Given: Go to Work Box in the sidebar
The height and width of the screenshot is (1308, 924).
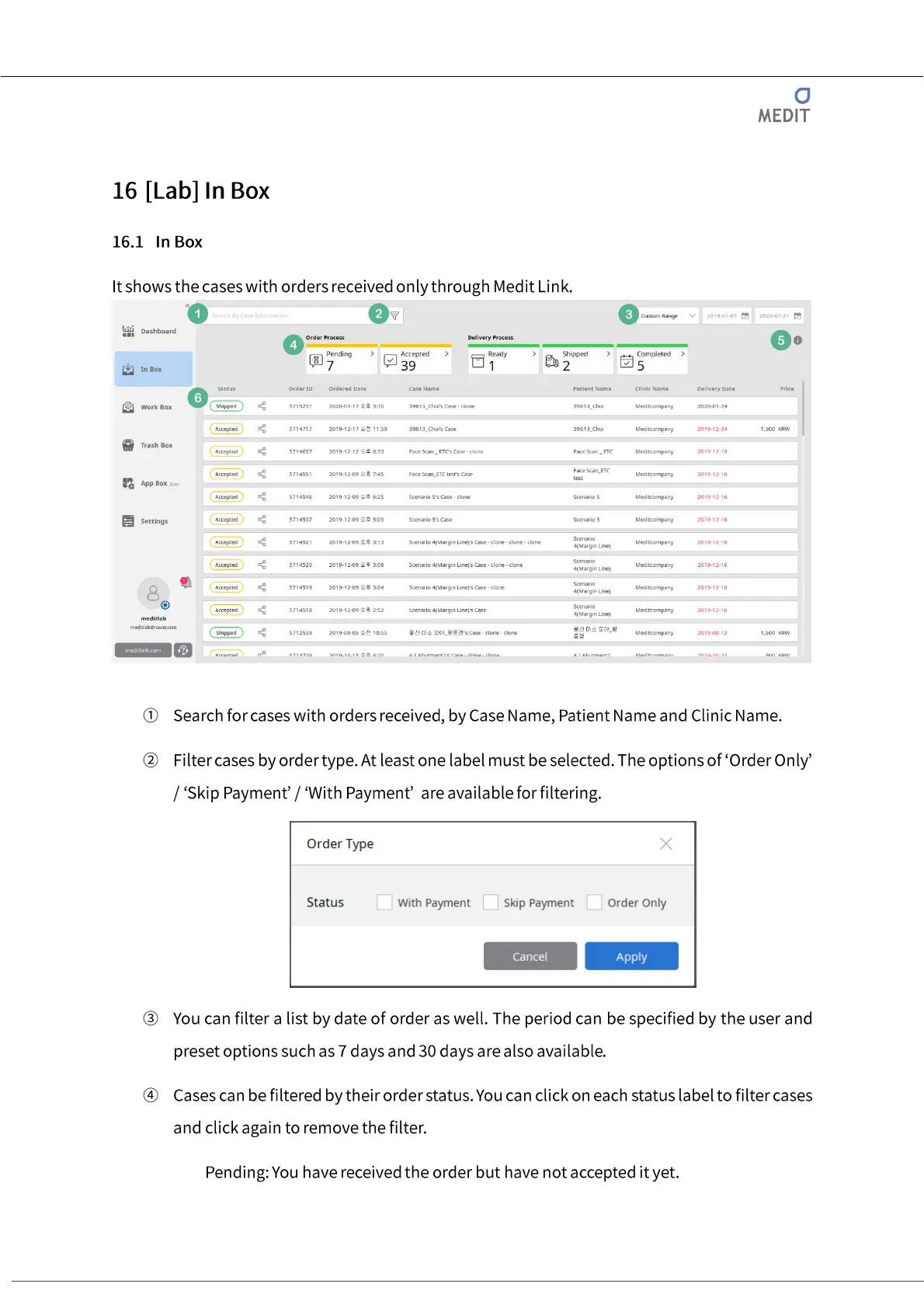Looking at the screenshot, I should click(154, 407).
